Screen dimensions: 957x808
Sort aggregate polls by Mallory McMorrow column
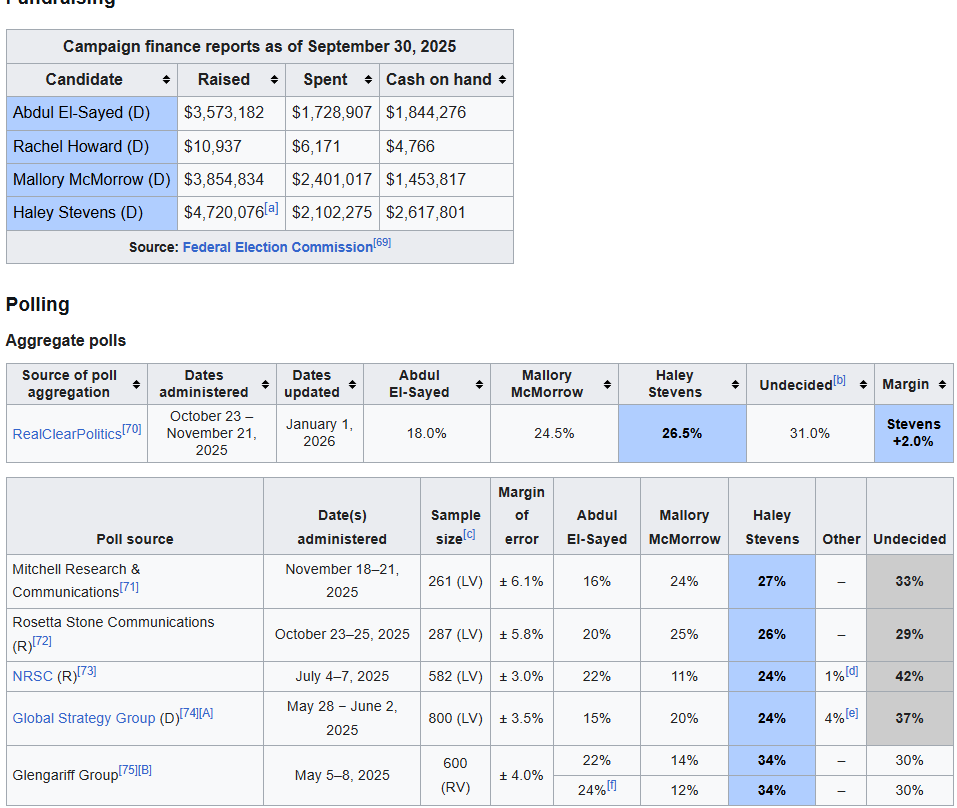[x=607, y=384]
